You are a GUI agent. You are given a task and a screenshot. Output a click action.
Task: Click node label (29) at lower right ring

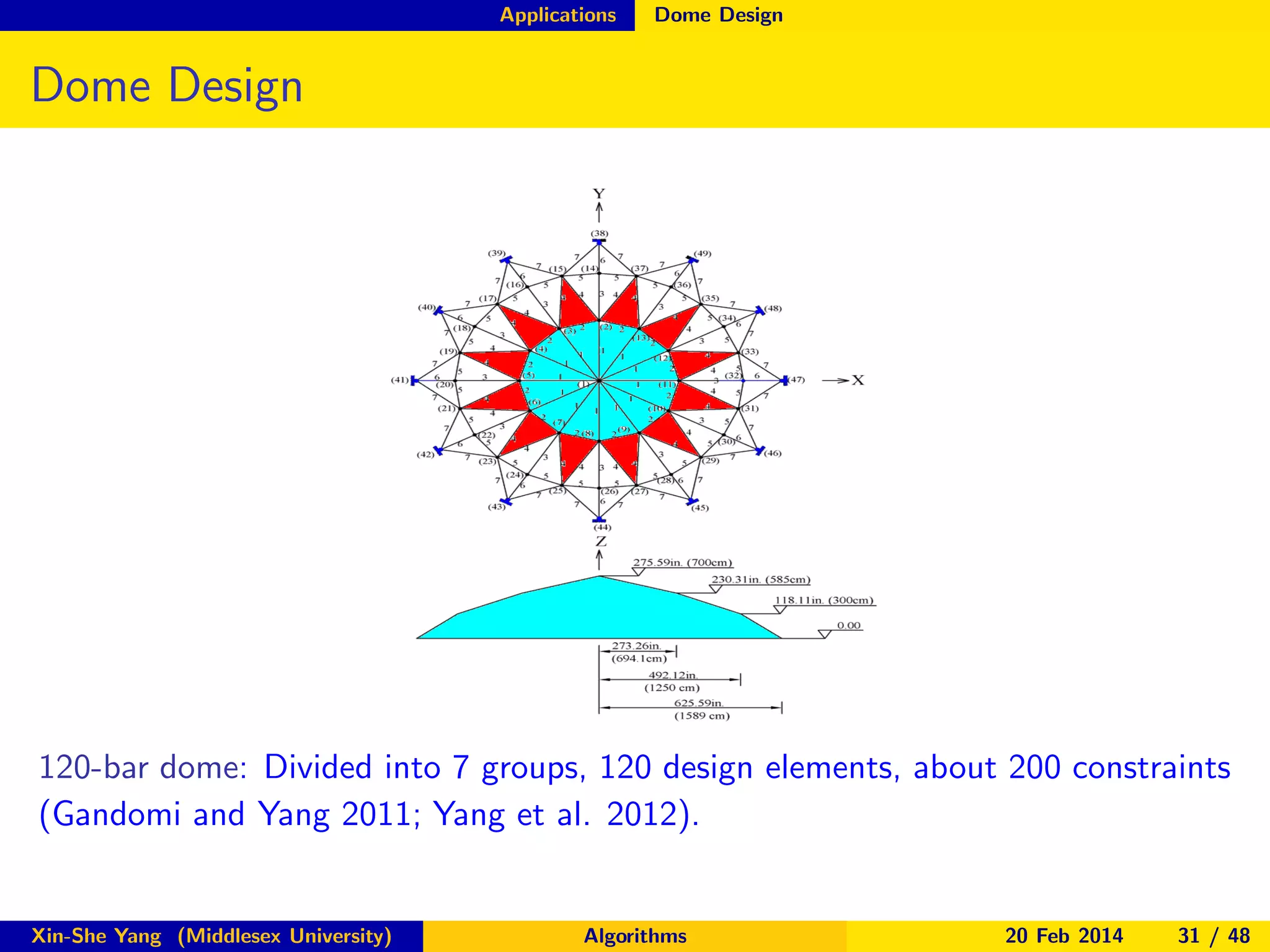[711, 460]
